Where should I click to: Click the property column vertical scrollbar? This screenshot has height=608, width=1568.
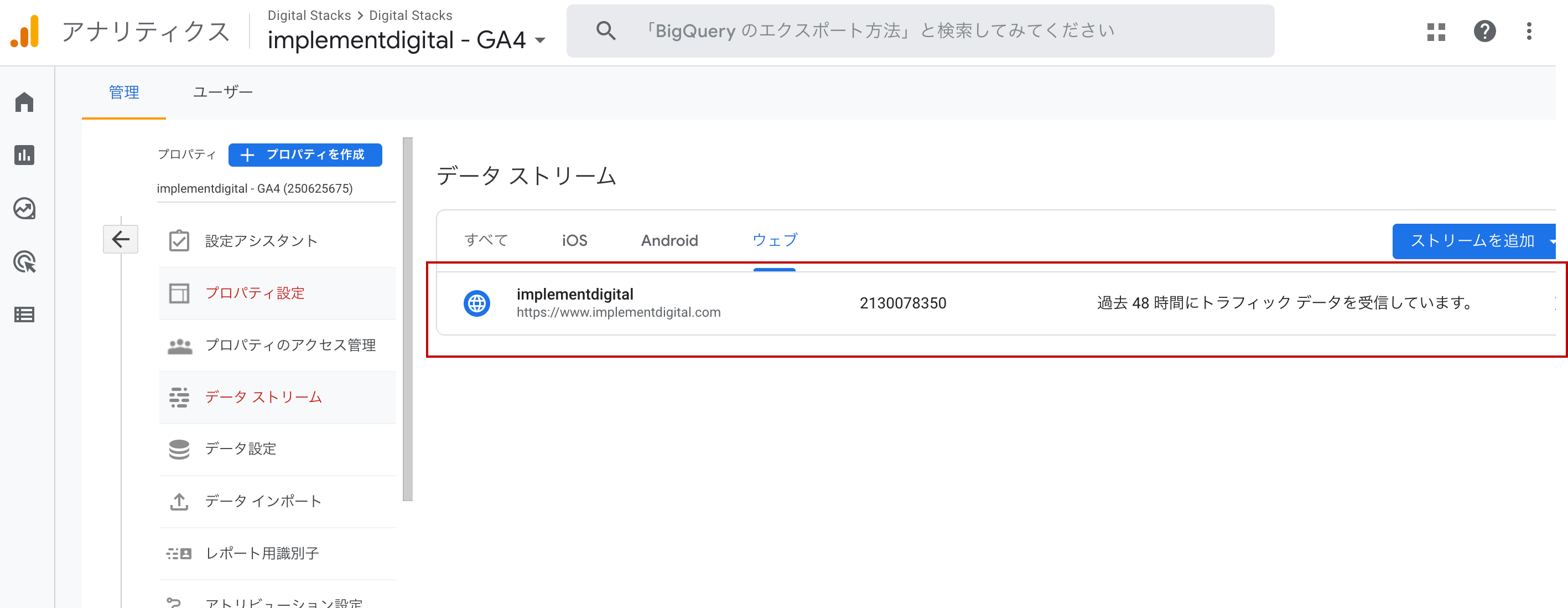click(x=408, y=318)
